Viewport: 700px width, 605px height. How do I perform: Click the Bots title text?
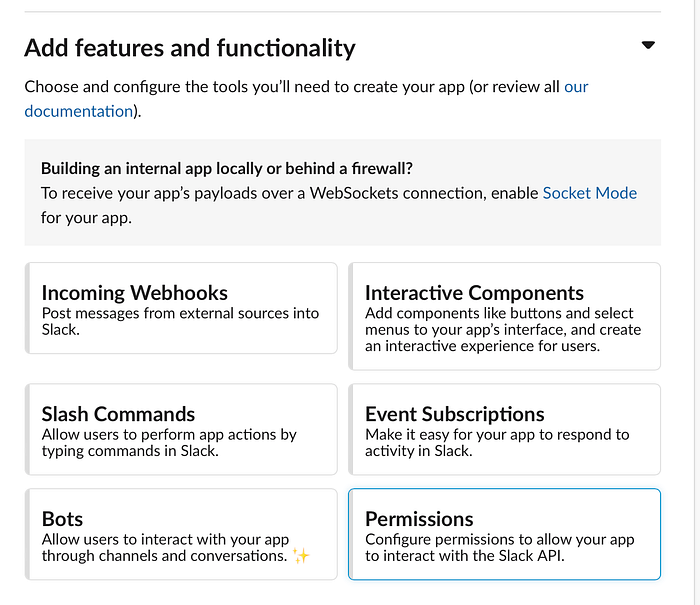(62, 519)
